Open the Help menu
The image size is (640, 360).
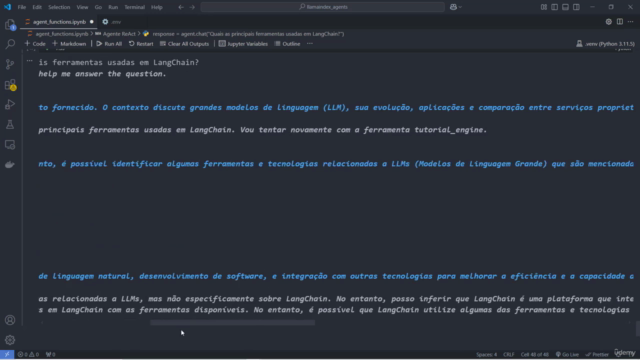pyautogui.click(x=157, y=7)
